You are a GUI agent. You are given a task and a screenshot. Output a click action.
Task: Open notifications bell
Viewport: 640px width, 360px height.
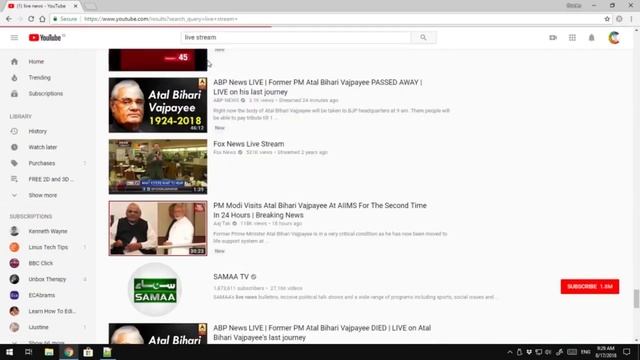pyautogui.click(x=591, y=38)
